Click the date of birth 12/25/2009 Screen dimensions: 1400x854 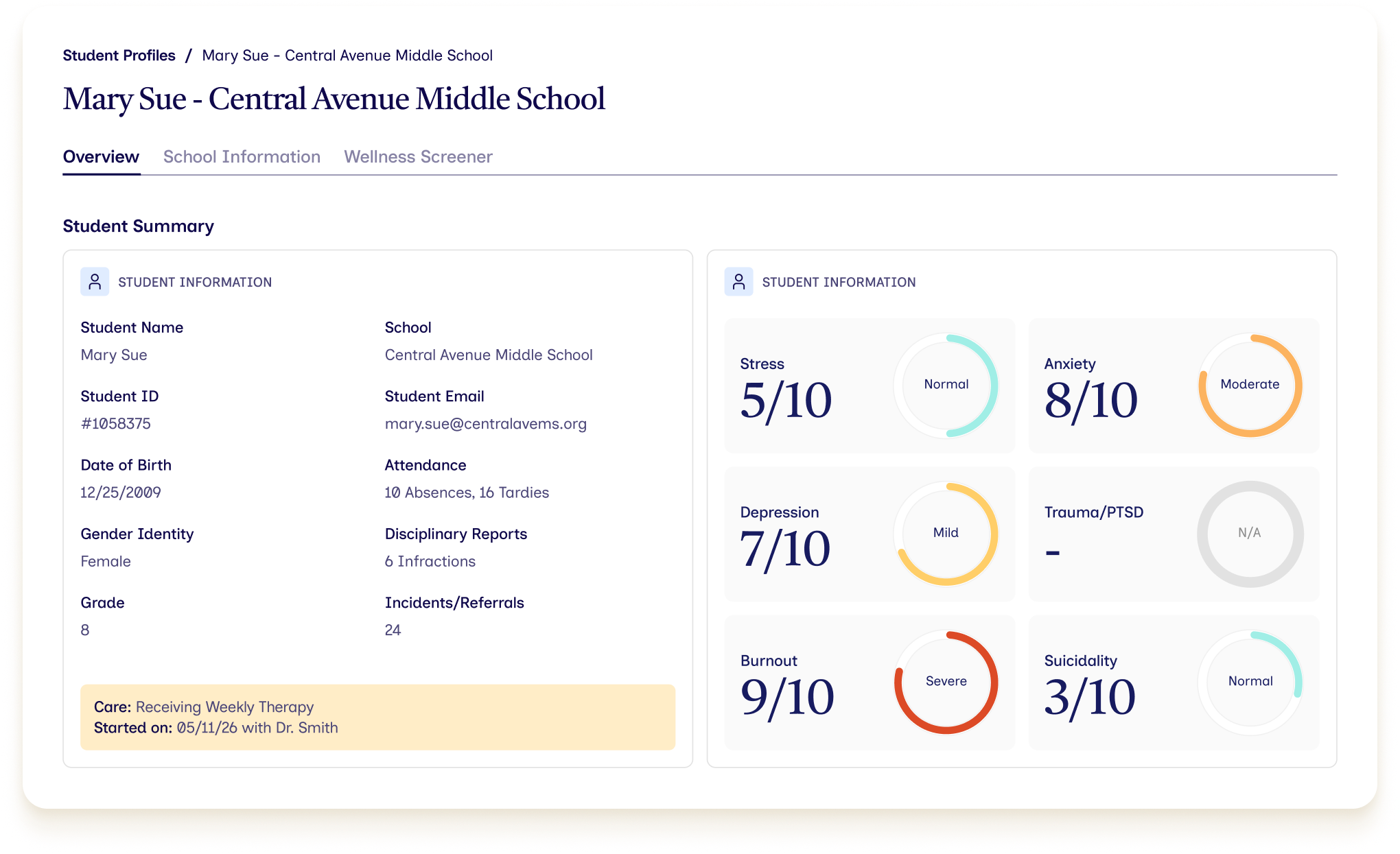[x=121, y=493]
